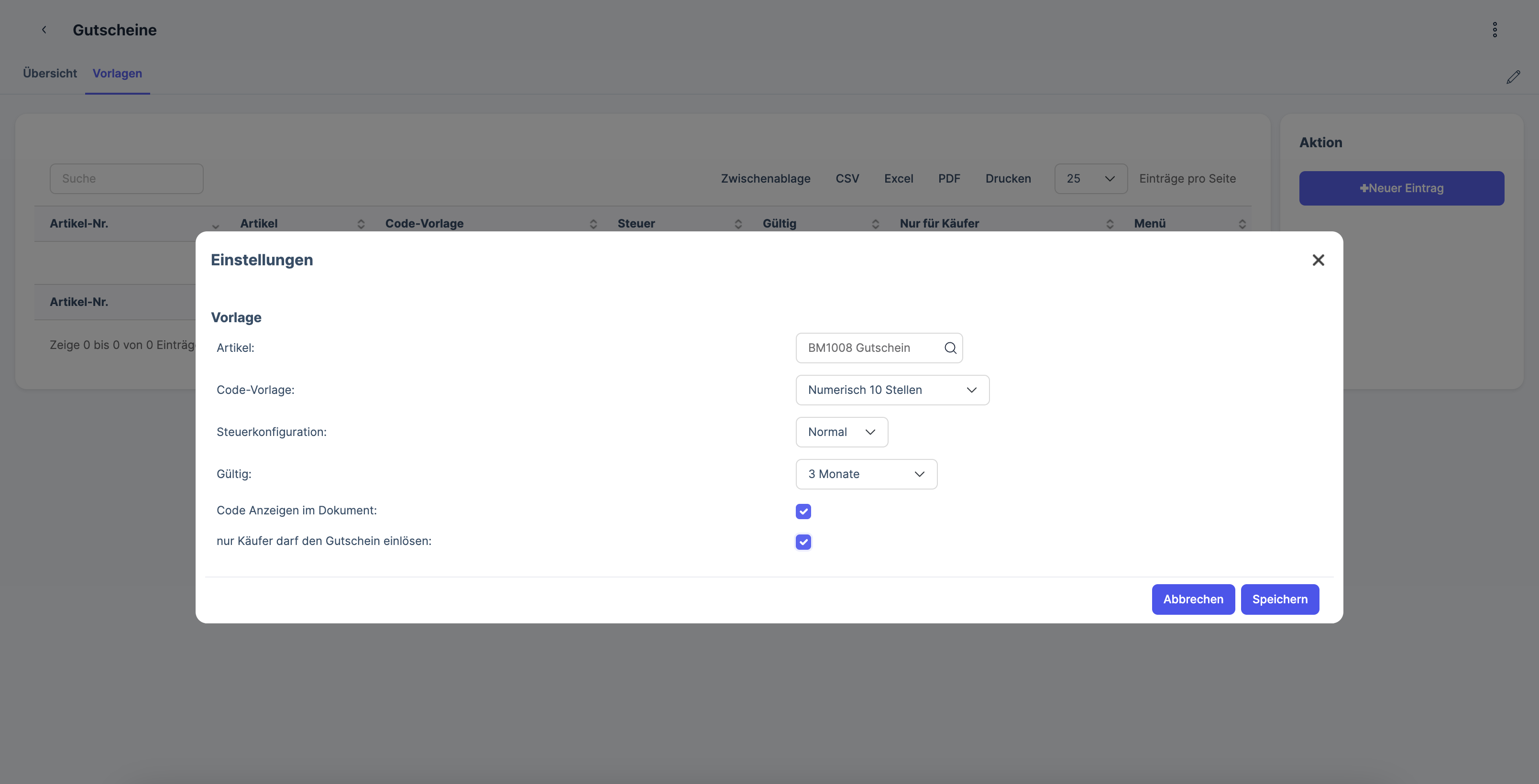Sort by the Steuer column arrows
Image resolution: width=1539 pixels, height=784 pixels.
[738, 224]
